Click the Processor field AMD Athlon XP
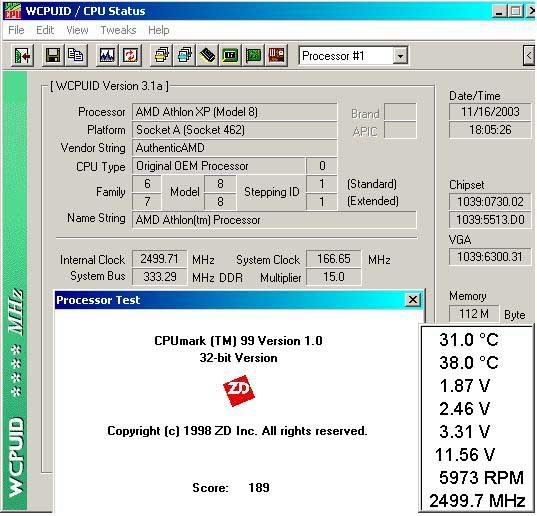Image resolution: width=537 pixels, height=516 pixels. (x=235, y=112)
